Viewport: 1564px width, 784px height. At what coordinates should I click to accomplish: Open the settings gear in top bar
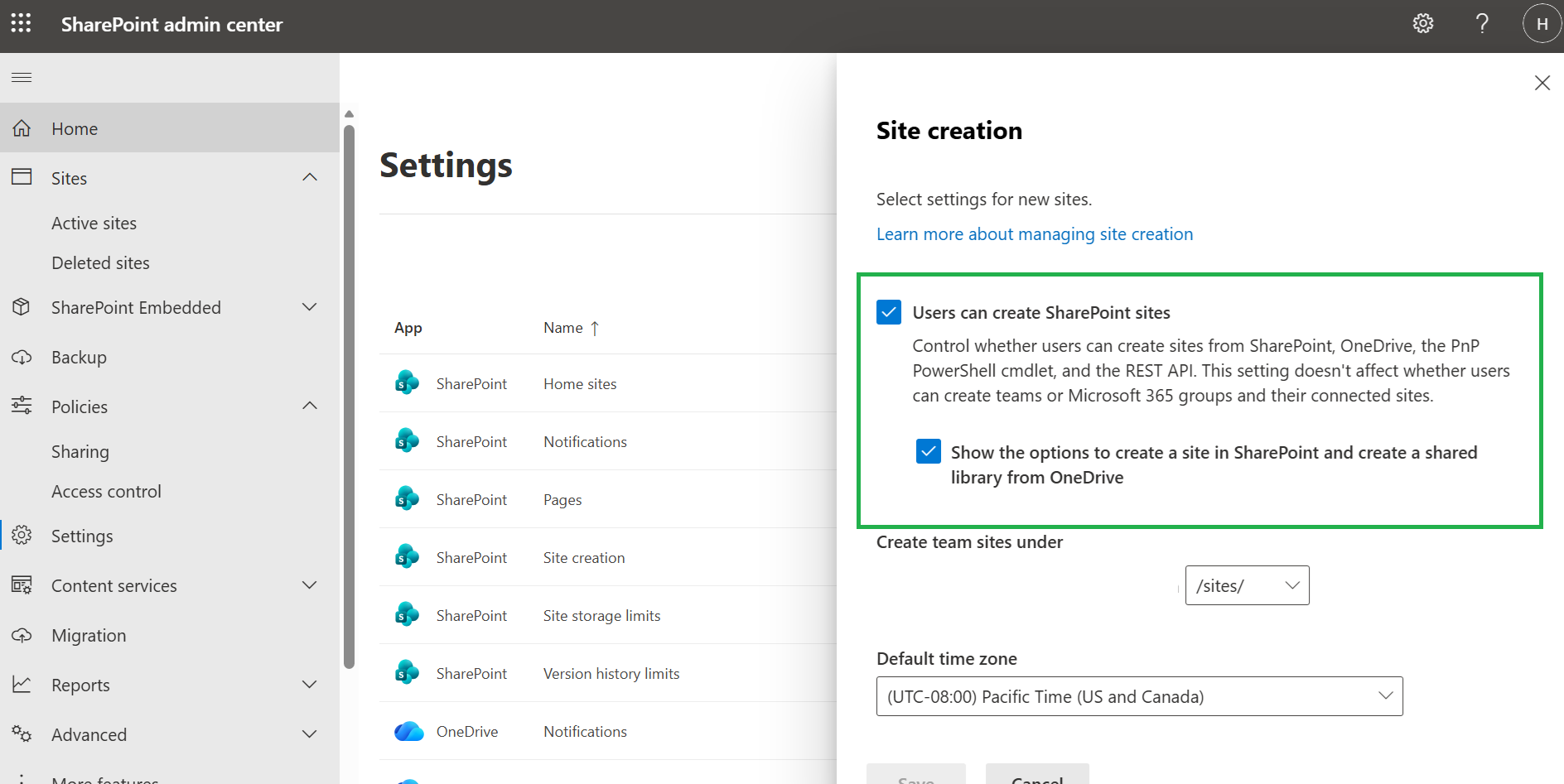(x=1423, y=23)
